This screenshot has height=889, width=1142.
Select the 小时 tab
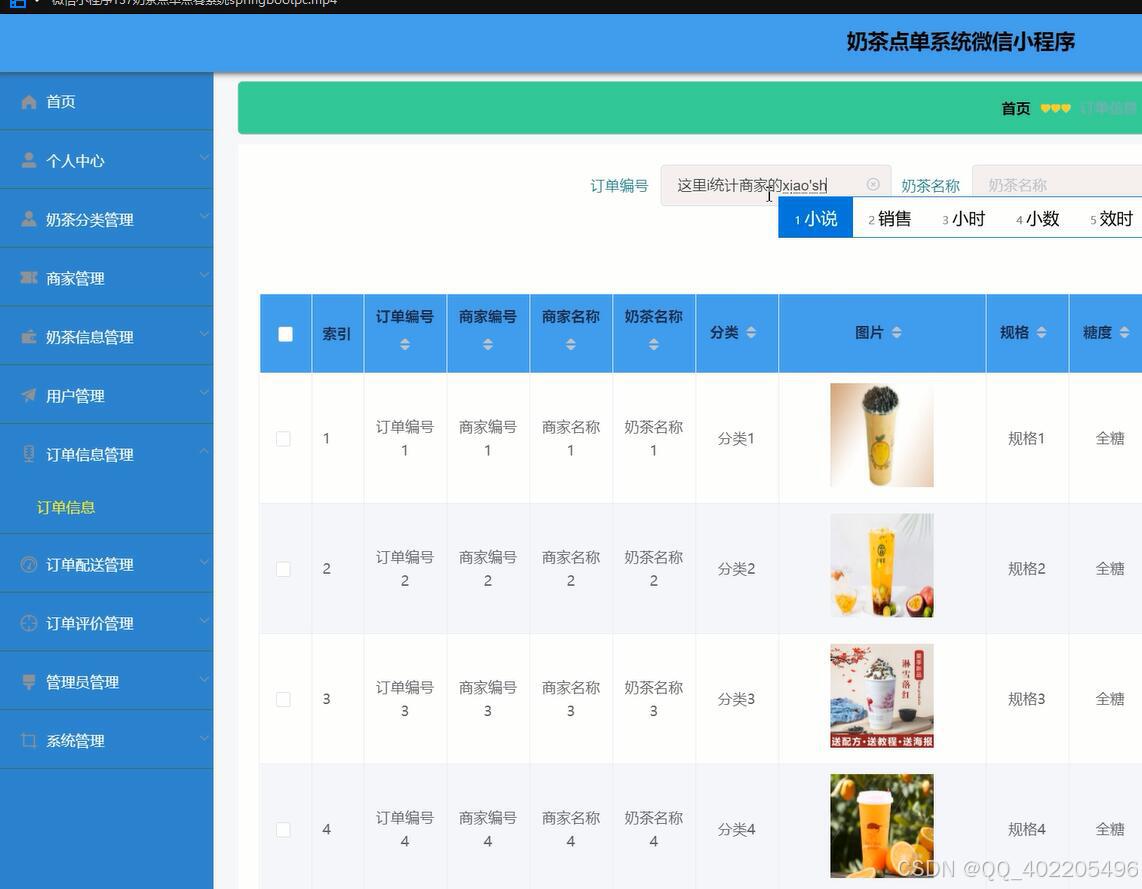coord(963,218)
